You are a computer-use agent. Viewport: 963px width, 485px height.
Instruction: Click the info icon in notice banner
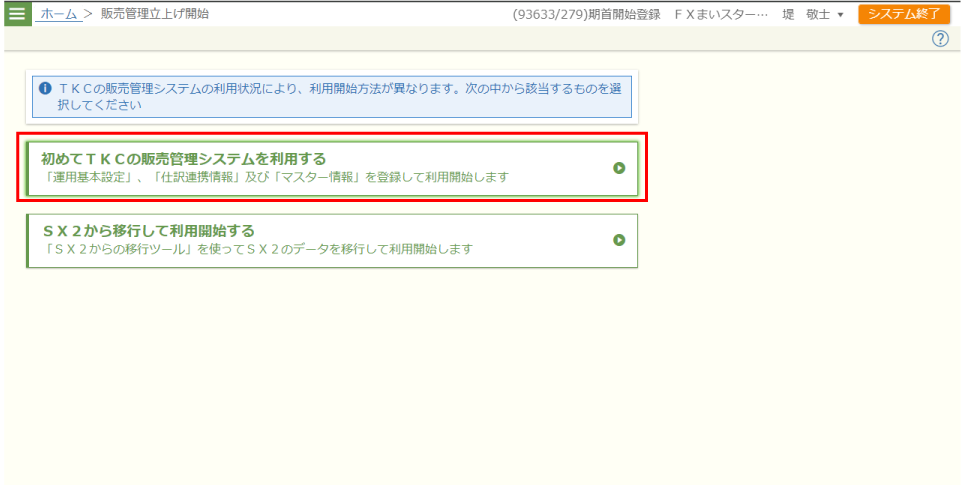click(x=44, y=88)
